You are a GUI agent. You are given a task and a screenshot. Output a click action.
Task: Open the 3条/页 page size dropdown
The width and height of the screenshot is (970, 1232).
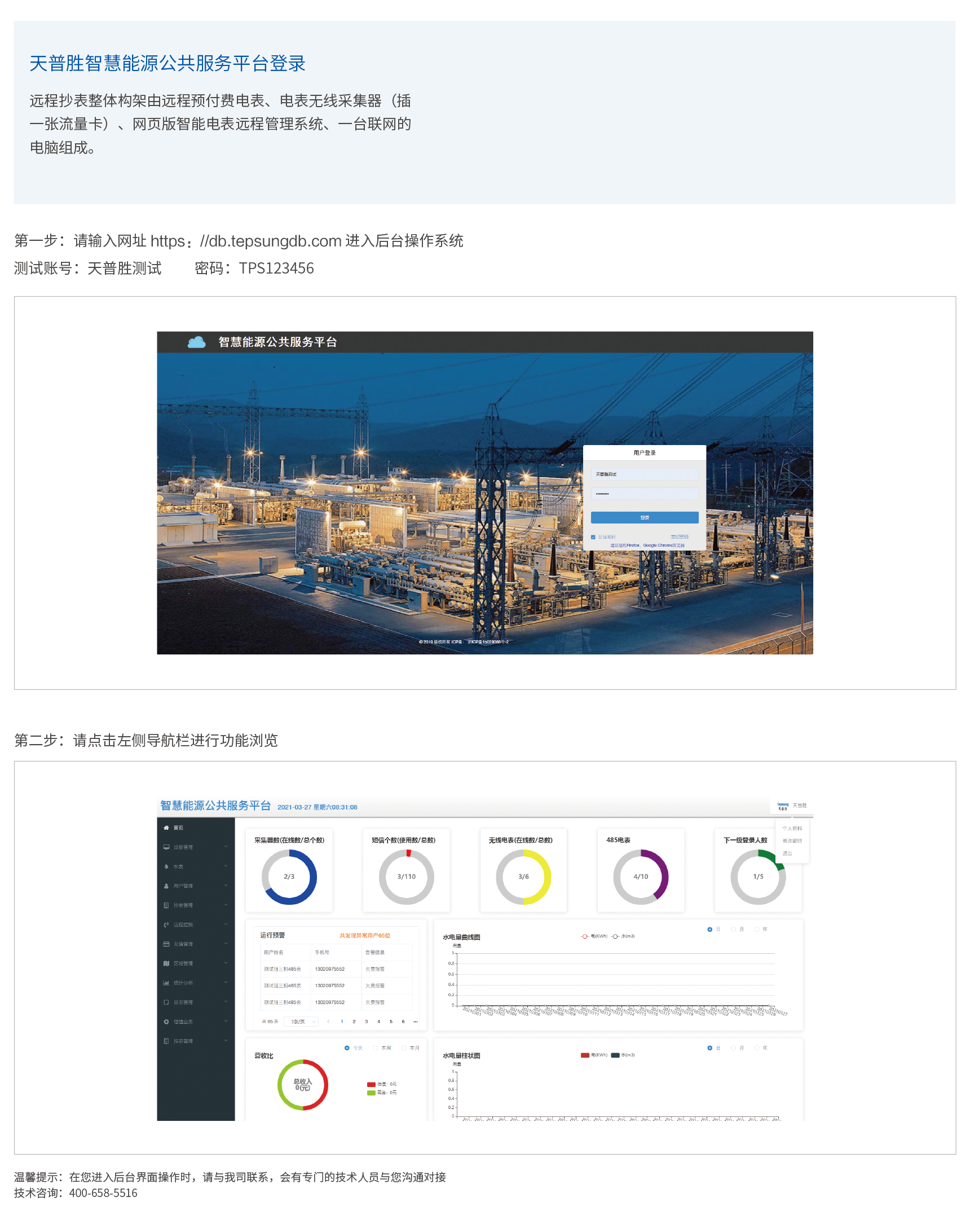301,1021
